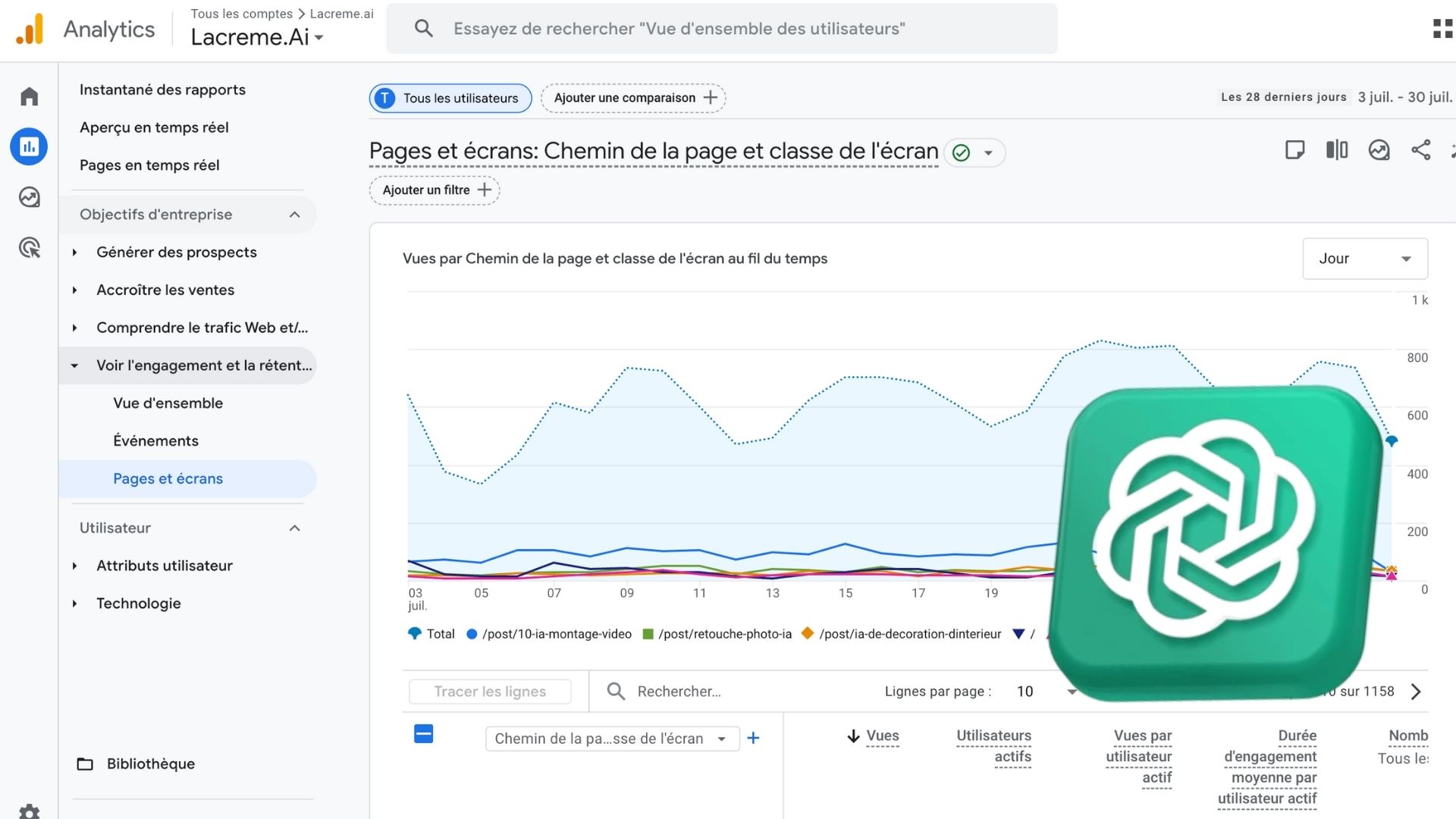Open the Reports section icon
1456x819 pixels.
pyautogui.click(x=29, y=146)
